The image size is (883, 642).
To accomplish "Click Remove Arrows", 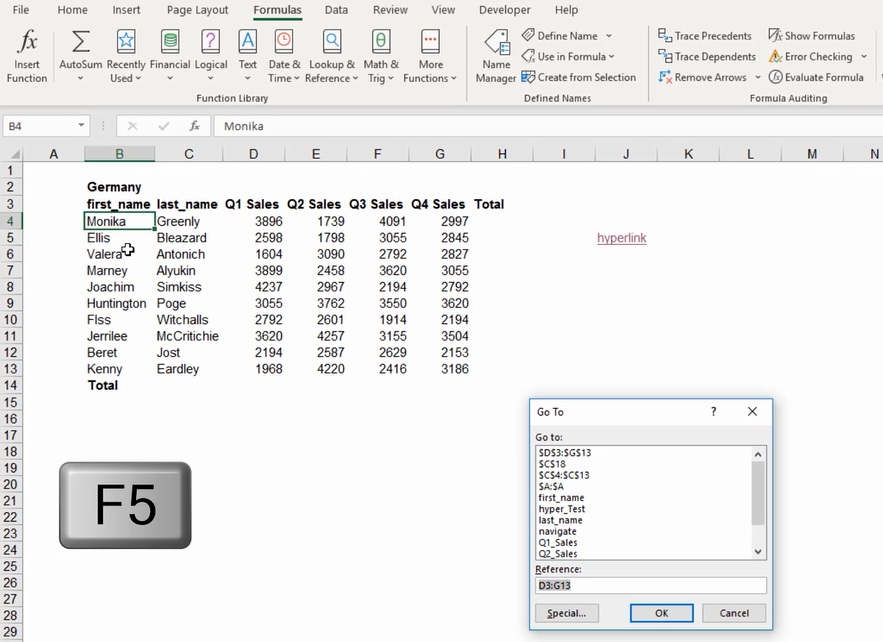I will 703,77.
